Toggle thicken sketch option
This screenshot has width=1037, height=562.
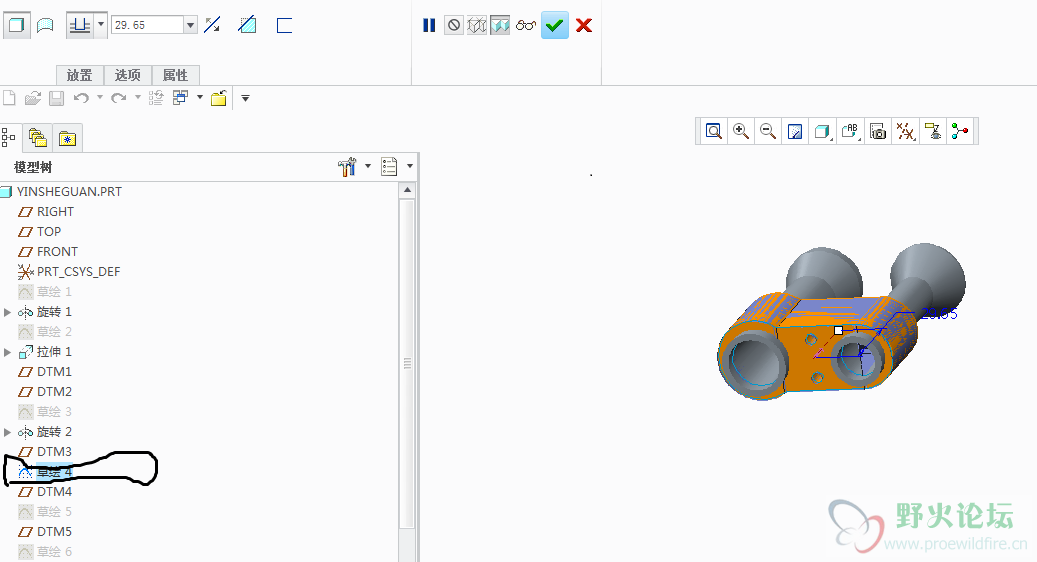tap(284, 26)
